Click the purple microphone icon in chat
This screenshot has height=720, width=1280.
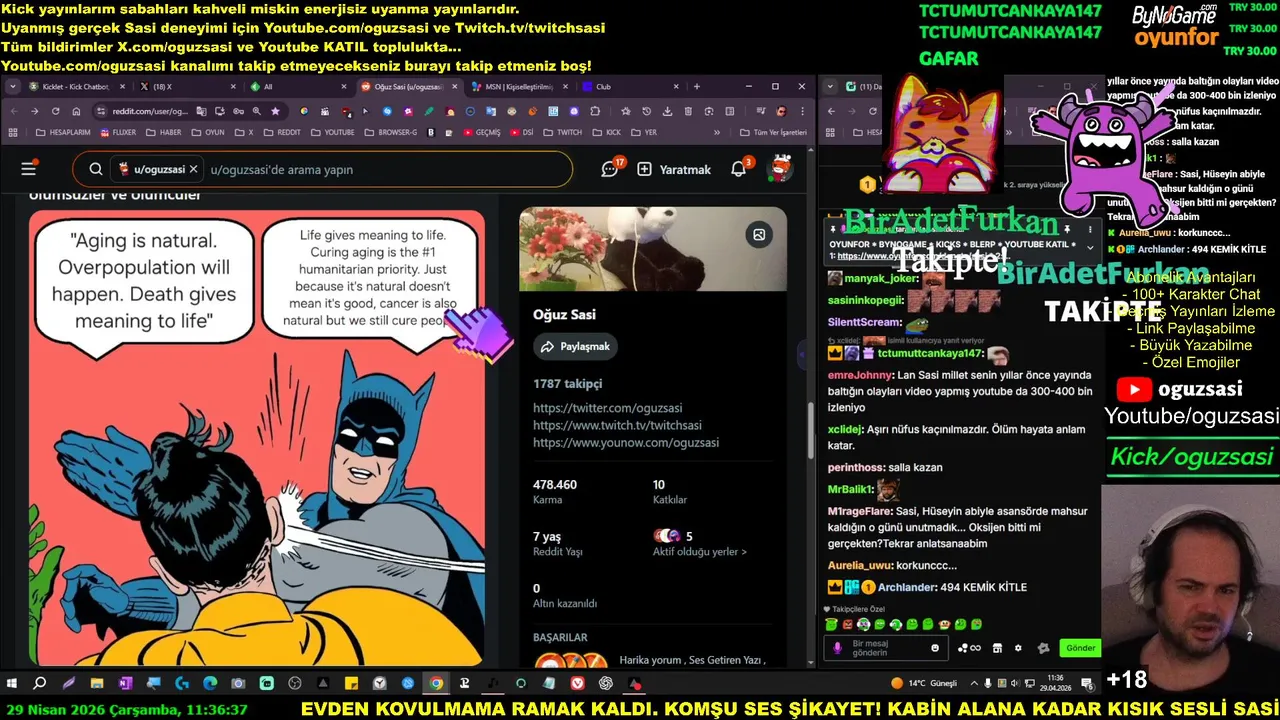(x=838, y=648)
